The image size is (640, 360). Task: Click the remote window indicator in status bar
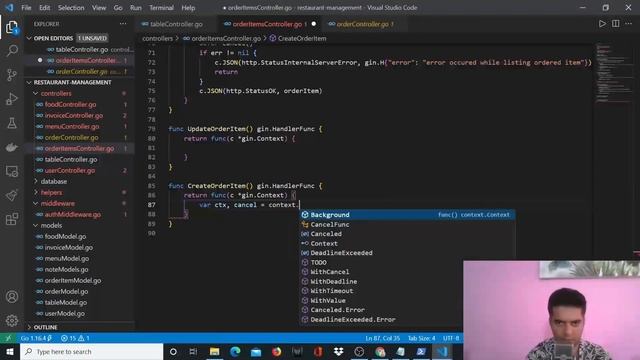pyautogui.click(x=8, y=338)
